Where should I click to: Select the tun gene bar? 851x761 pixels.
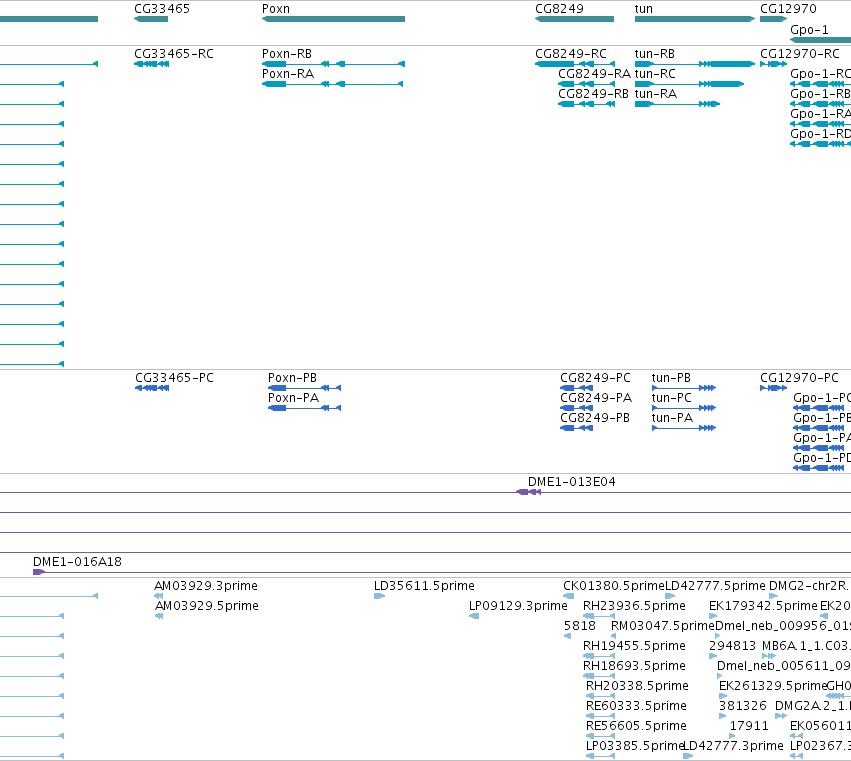pyautogui.click(x=695, y=19)
